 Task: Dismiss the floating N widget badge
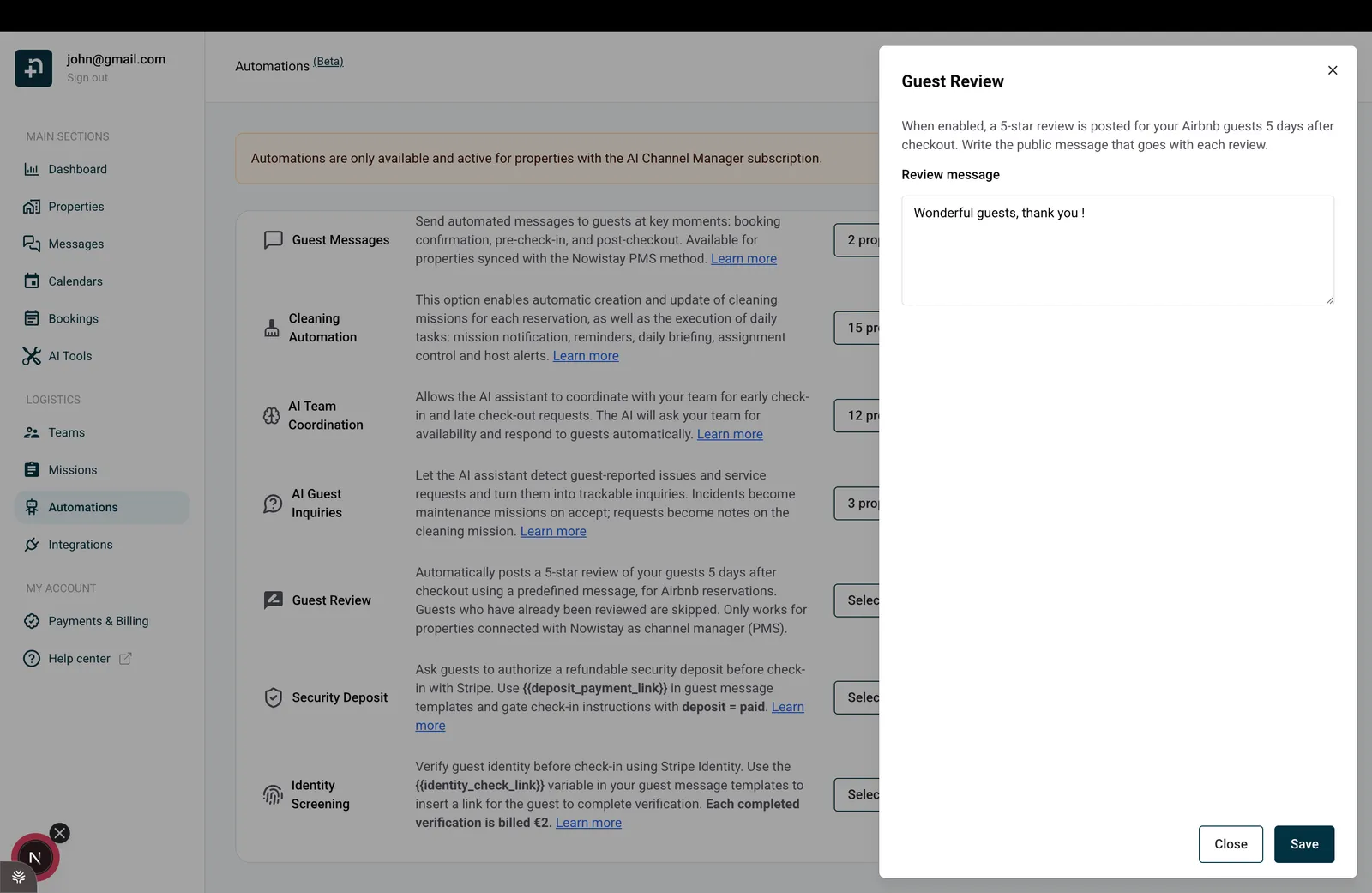59,833
